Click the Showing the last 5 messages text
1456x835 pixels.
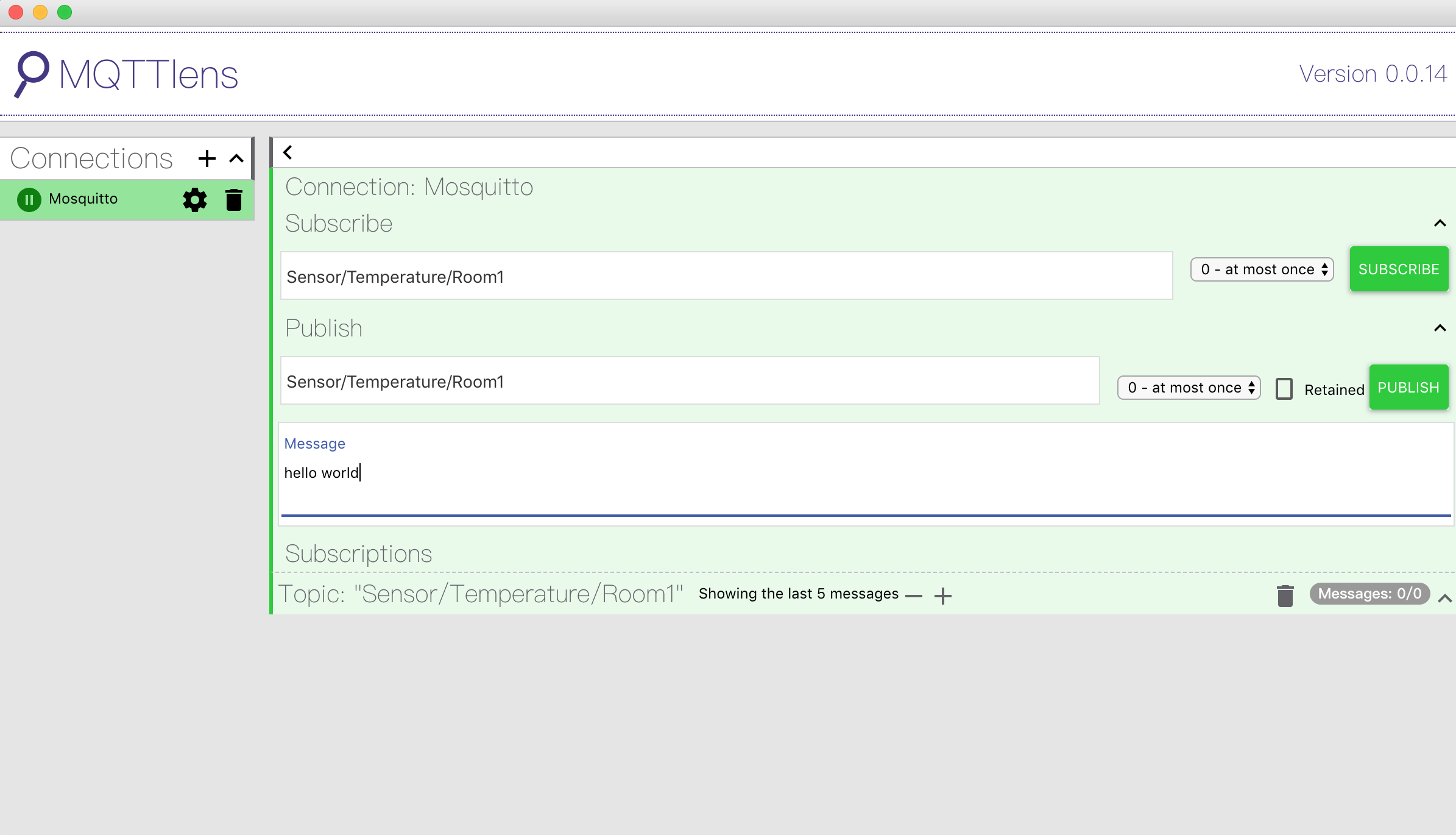[x=799, y=594]
